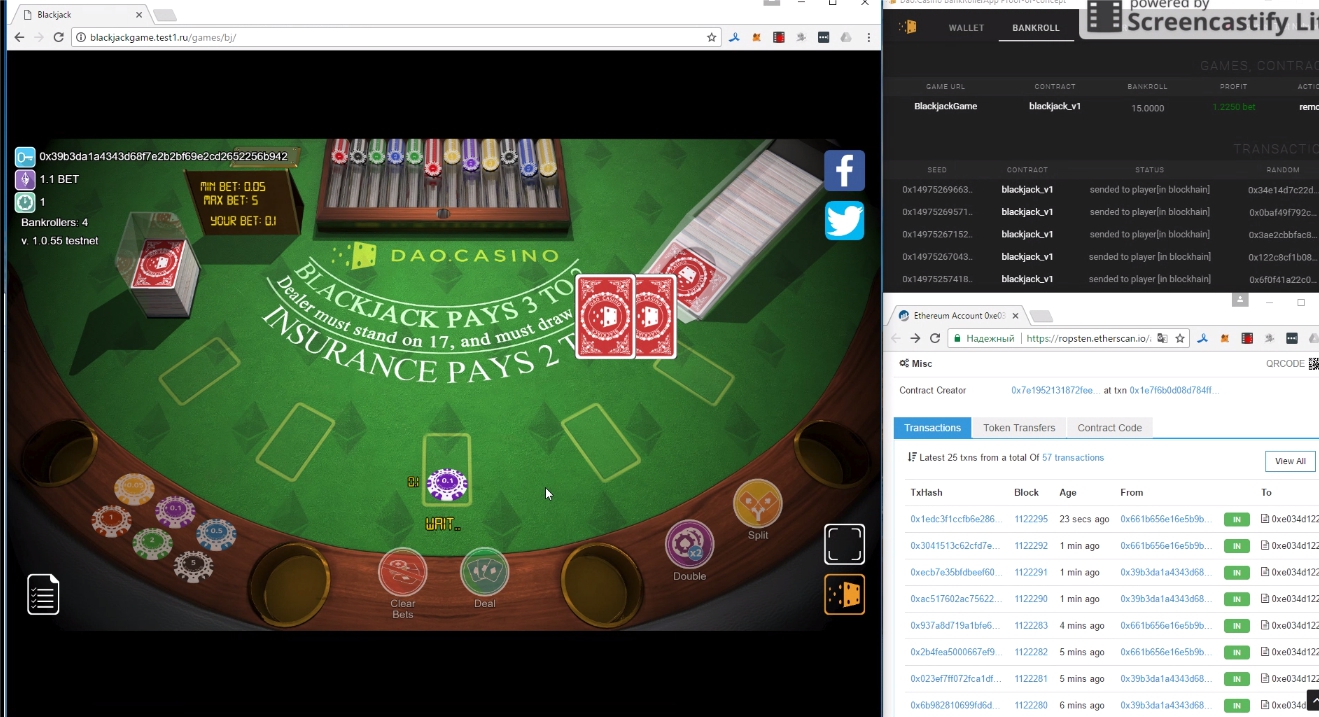Image resolution: width=1319 pixels, height=717 pixels.
Task: Click the TxHash column header
Action: pos(926,493)
